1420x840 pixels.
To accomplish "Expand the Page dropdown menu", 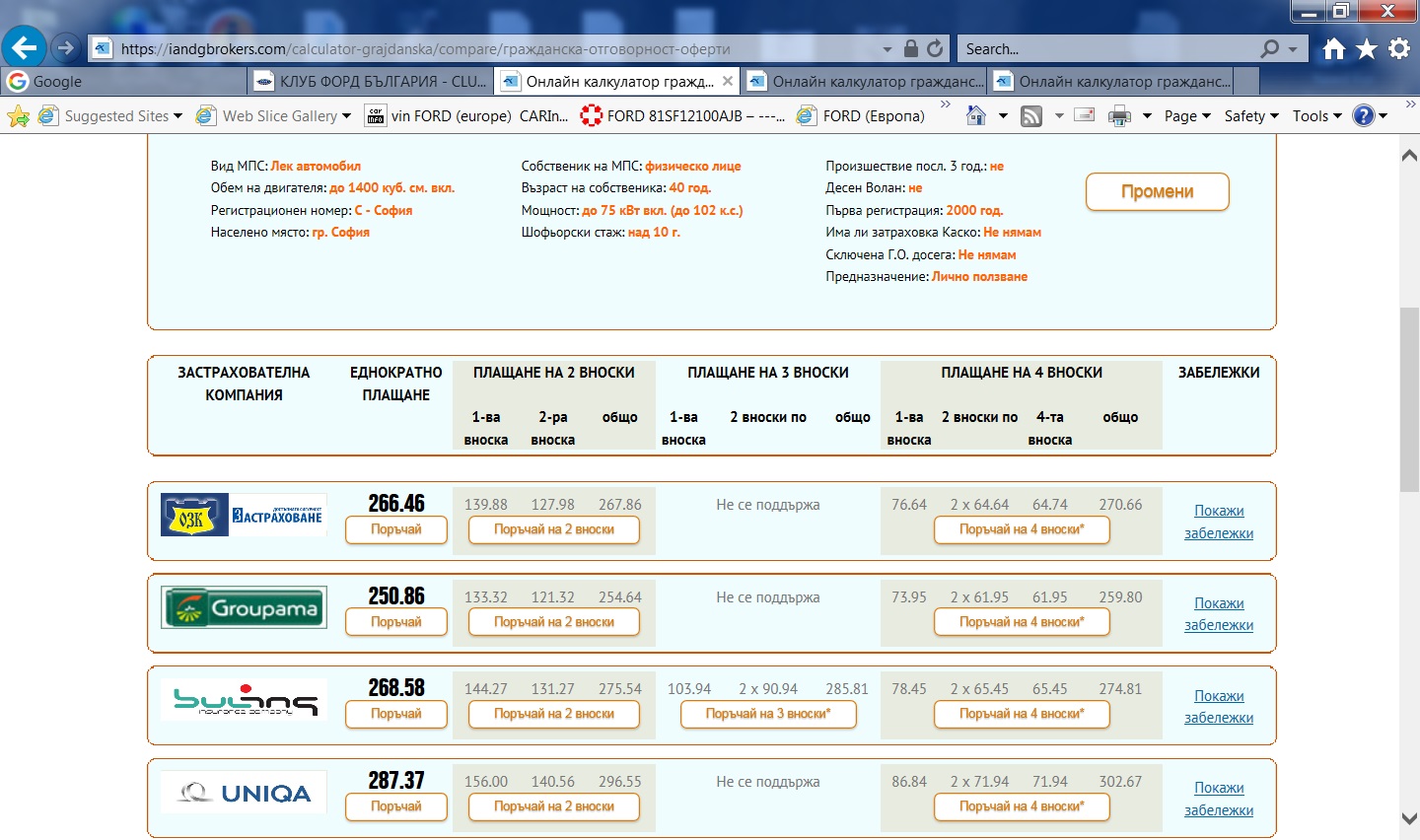I will coord(1186,116).
